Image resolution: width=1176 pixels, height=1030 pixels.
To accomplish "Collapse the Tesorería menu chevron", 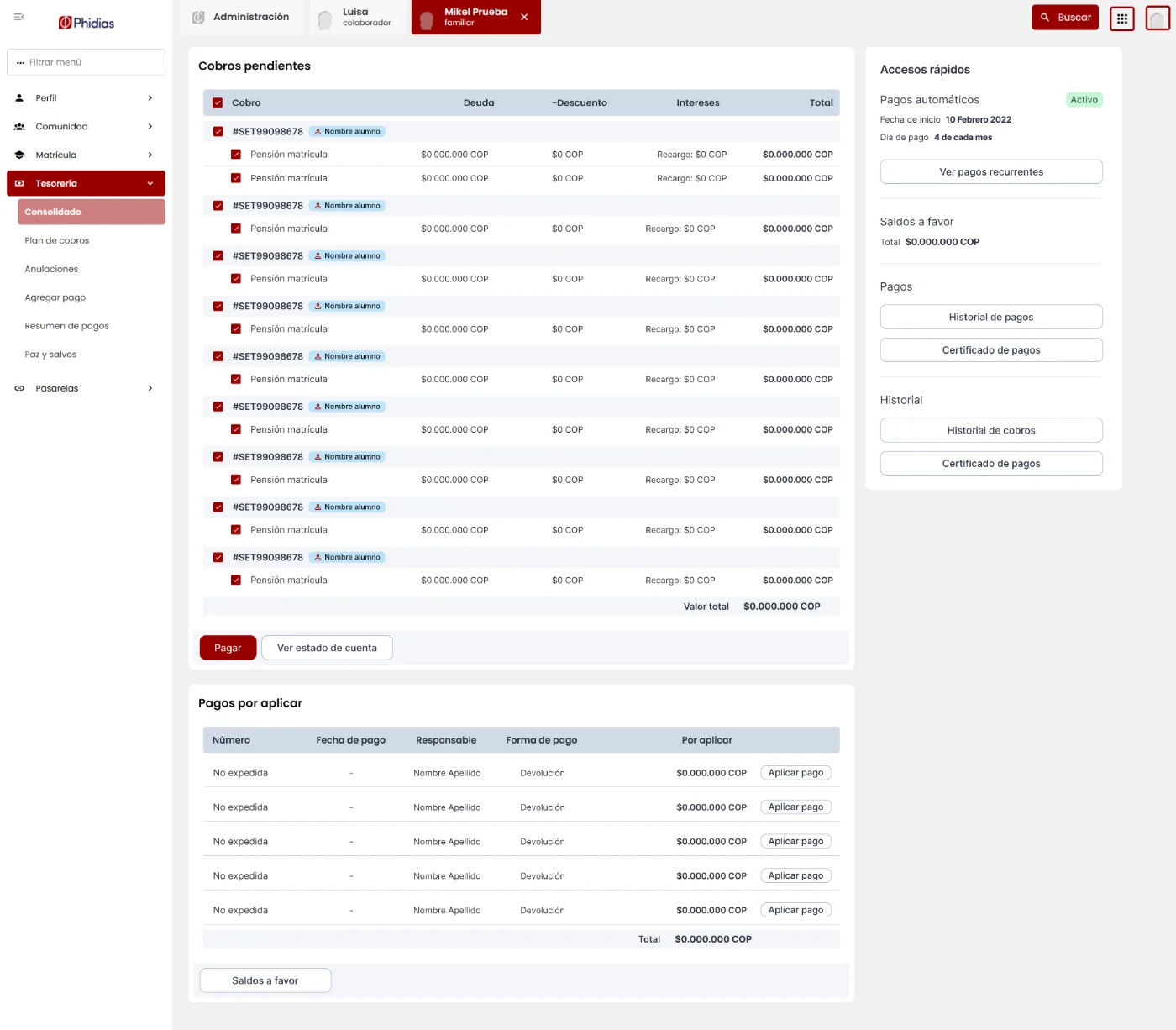I will [x=150, y=183].
